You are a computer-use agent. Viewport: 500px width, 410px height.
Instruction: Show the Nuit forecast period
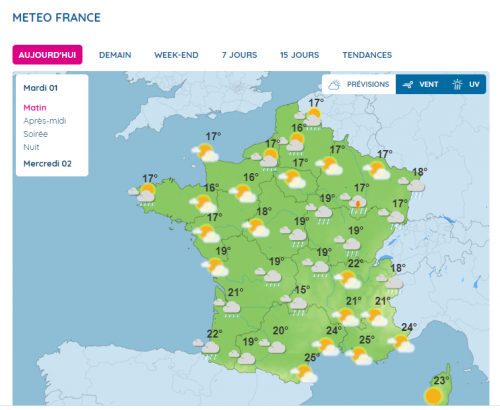(31, 147)
